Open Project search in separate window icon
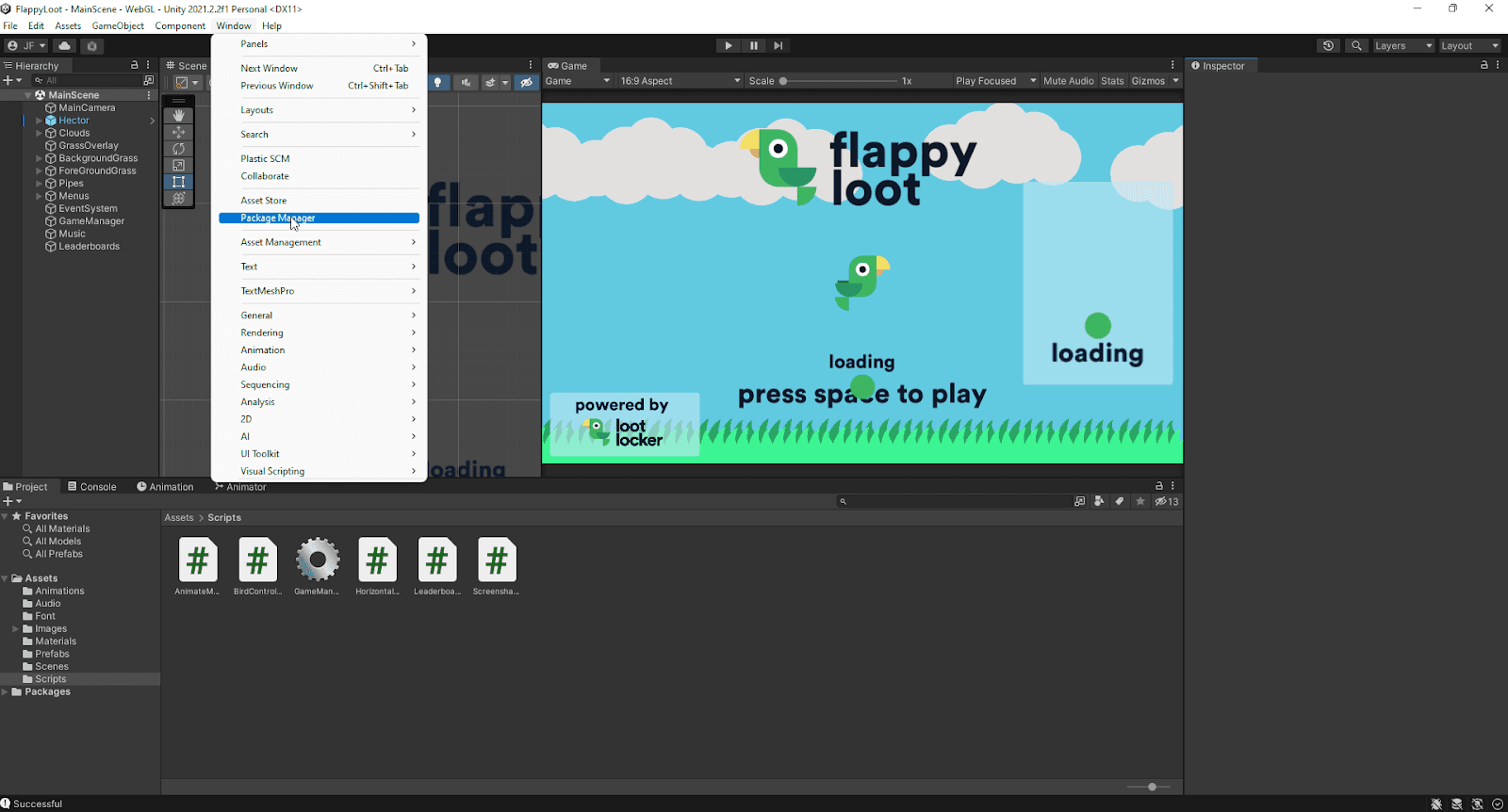Image resolution: width=1508 pixels, height=812 pixels. [x=1079, y=501]
